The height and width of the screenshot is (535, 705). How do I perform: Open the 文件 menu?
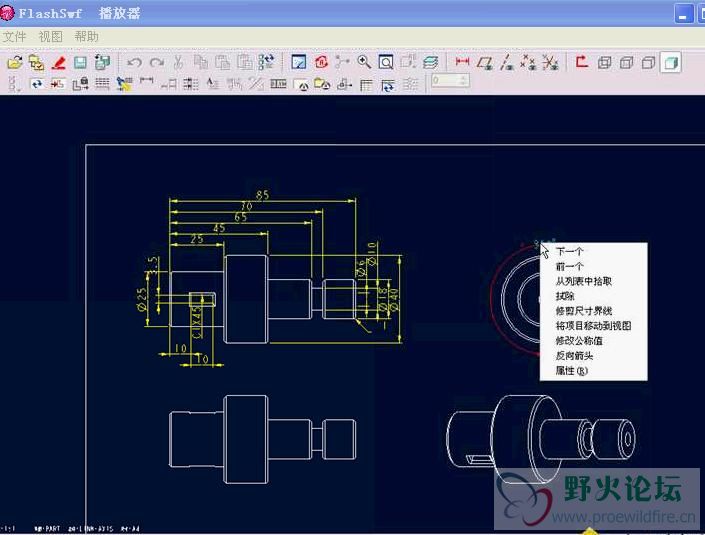point(15,36)
